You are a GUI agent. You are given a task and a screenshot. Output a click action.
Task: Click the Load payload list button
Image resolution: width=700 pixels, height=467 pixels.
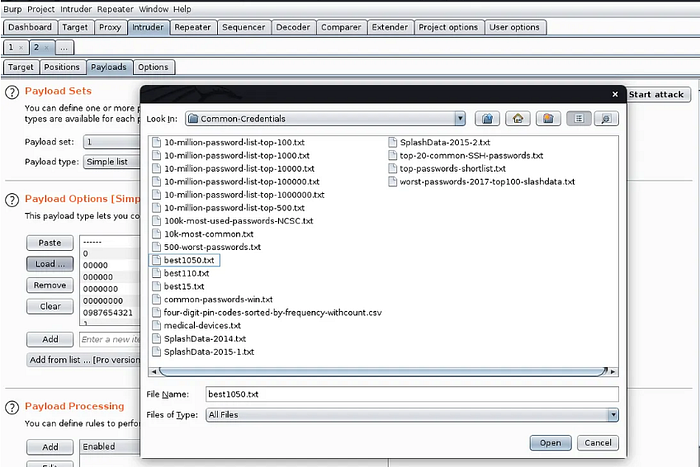click(50, 264)
